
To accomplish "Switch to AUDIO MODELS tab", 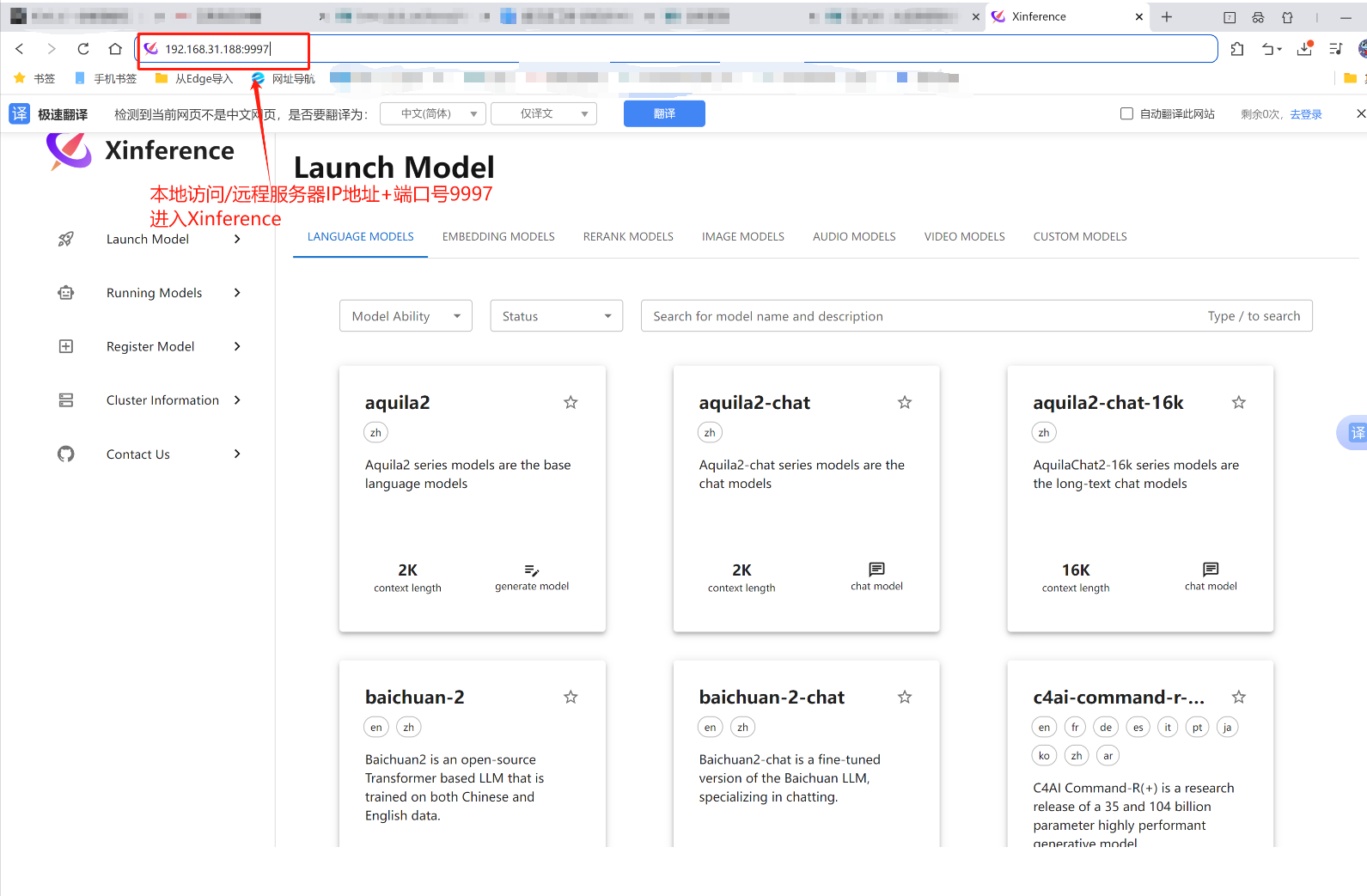I will pyautogui.click(x=854, y=236).
